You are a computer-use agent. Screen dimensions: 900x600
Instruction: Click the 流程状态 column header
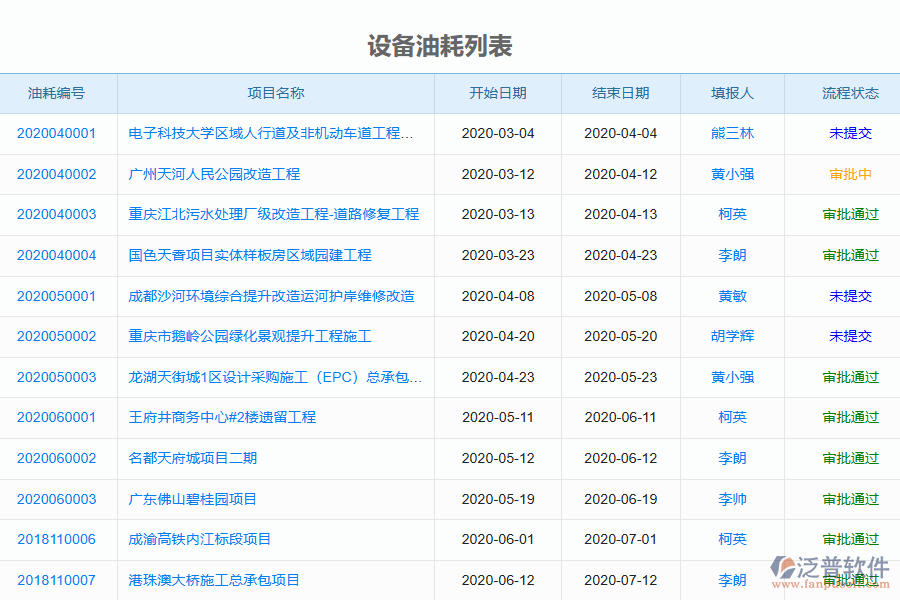851,93
